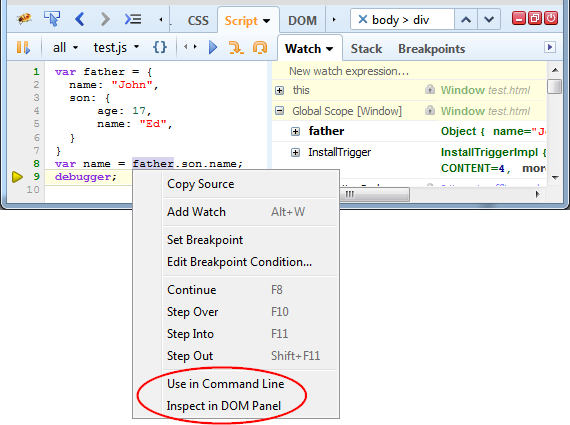Click the Firebug bug logo icon
The image size is (570, 425).
pos(24,19)
